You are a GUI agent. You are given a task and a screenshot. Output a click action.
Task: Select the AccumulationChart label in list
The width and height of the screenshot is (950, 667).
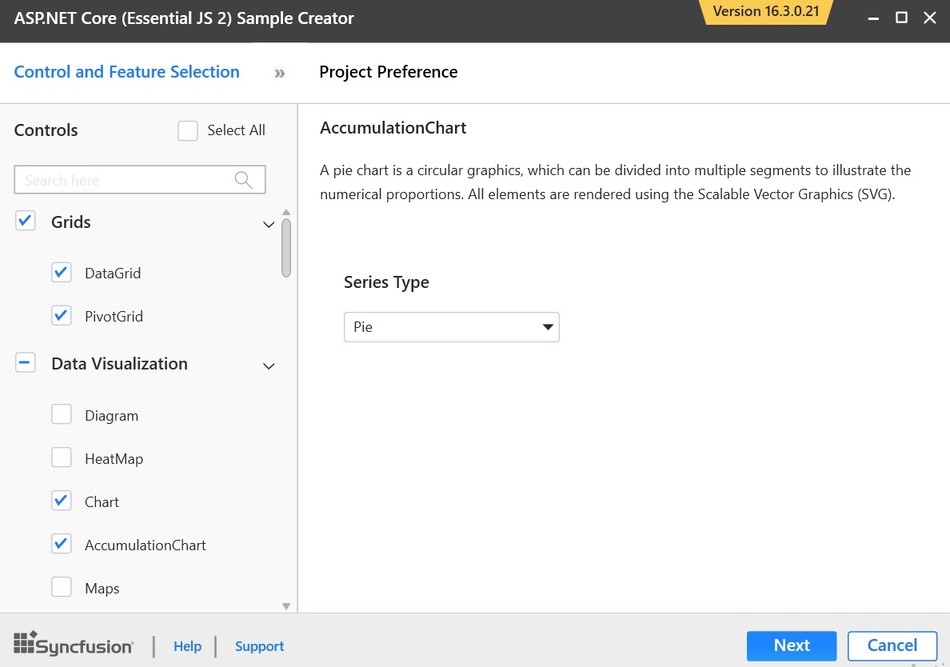point(145,545)
